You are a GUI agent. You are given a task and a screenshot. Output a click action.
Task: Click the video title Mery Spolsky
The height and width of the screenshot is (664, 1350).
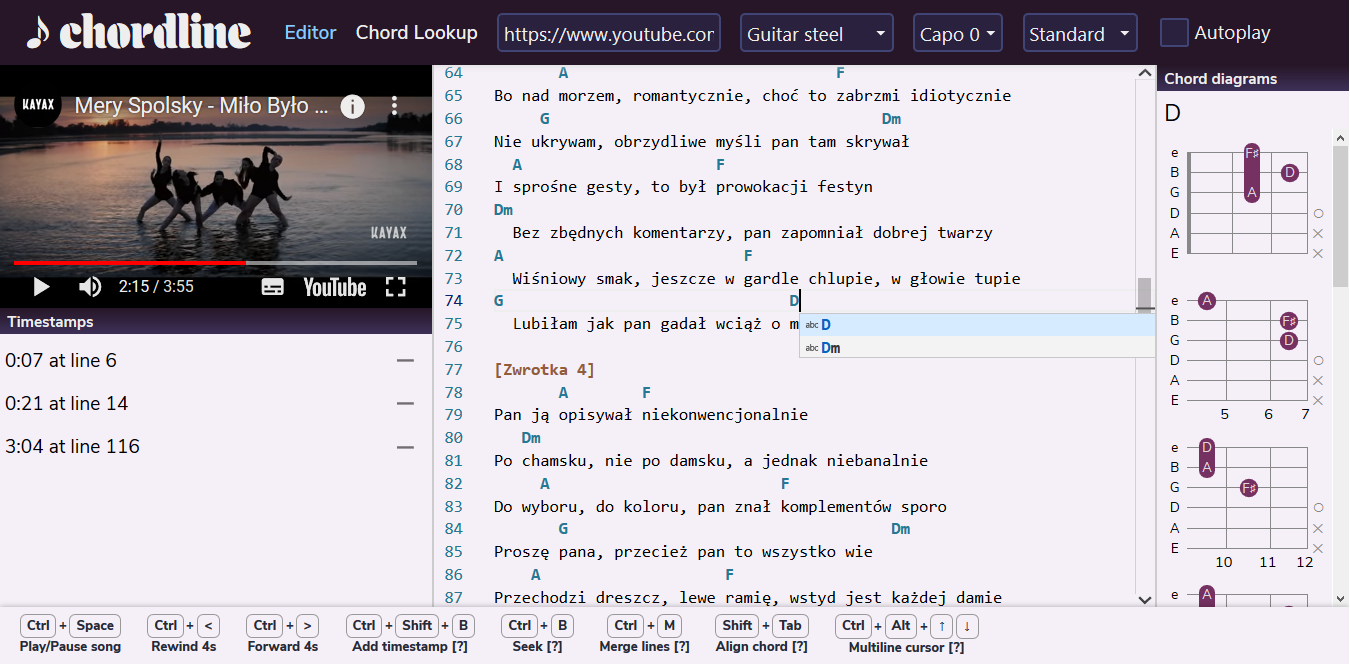202,106
